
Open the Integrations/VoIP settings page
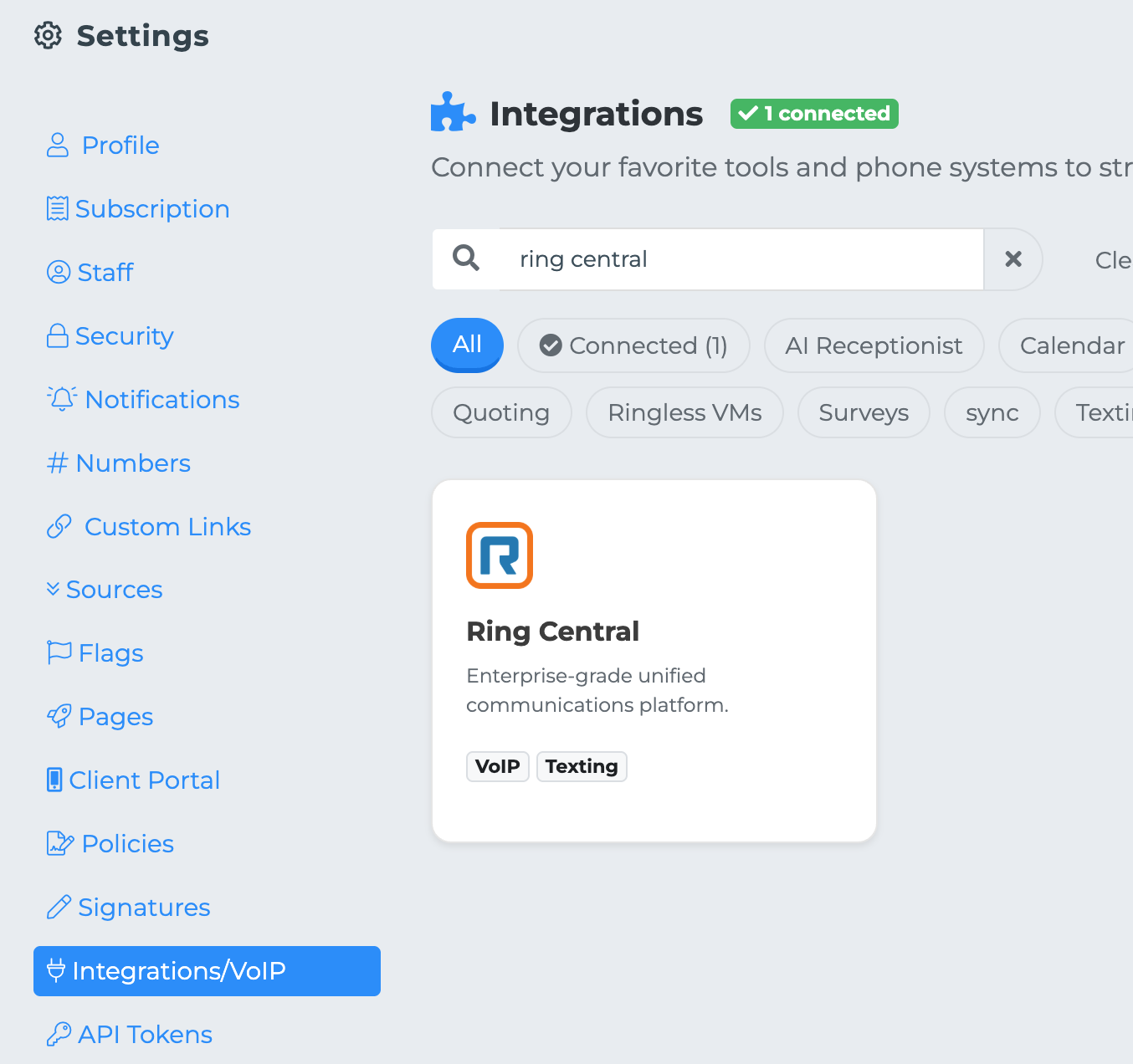point(207,970)
